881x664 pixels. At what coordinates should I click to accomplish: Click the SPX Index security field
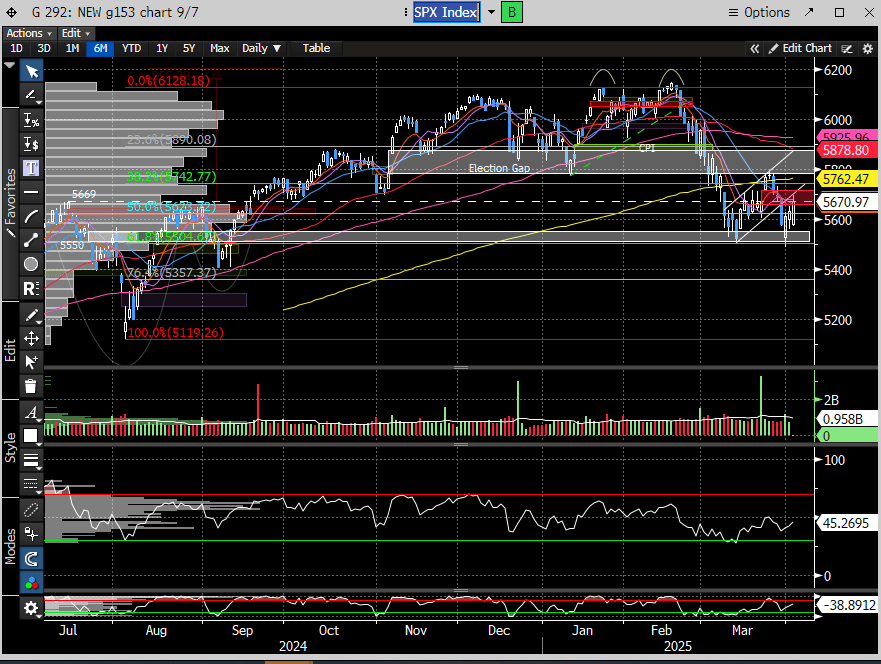point(446,12)
